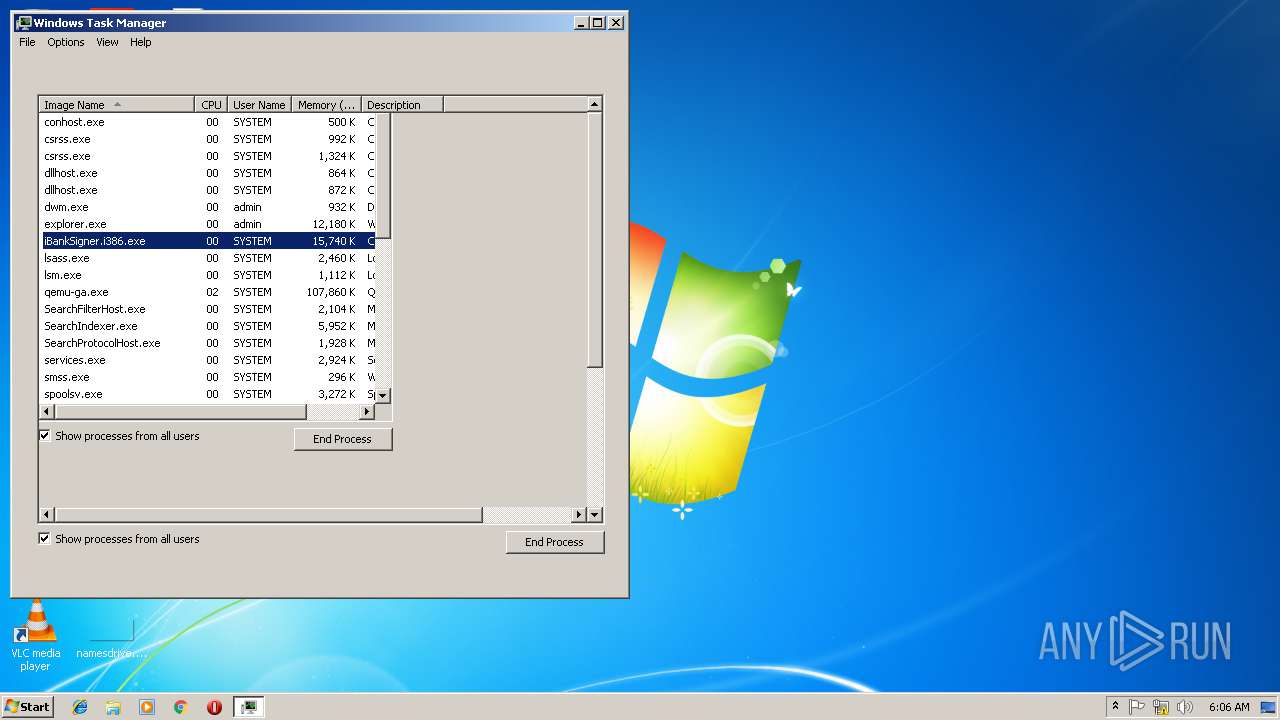Select the qemu-ga.exe process
1280x720 pixels.
(x=207, y=292)
